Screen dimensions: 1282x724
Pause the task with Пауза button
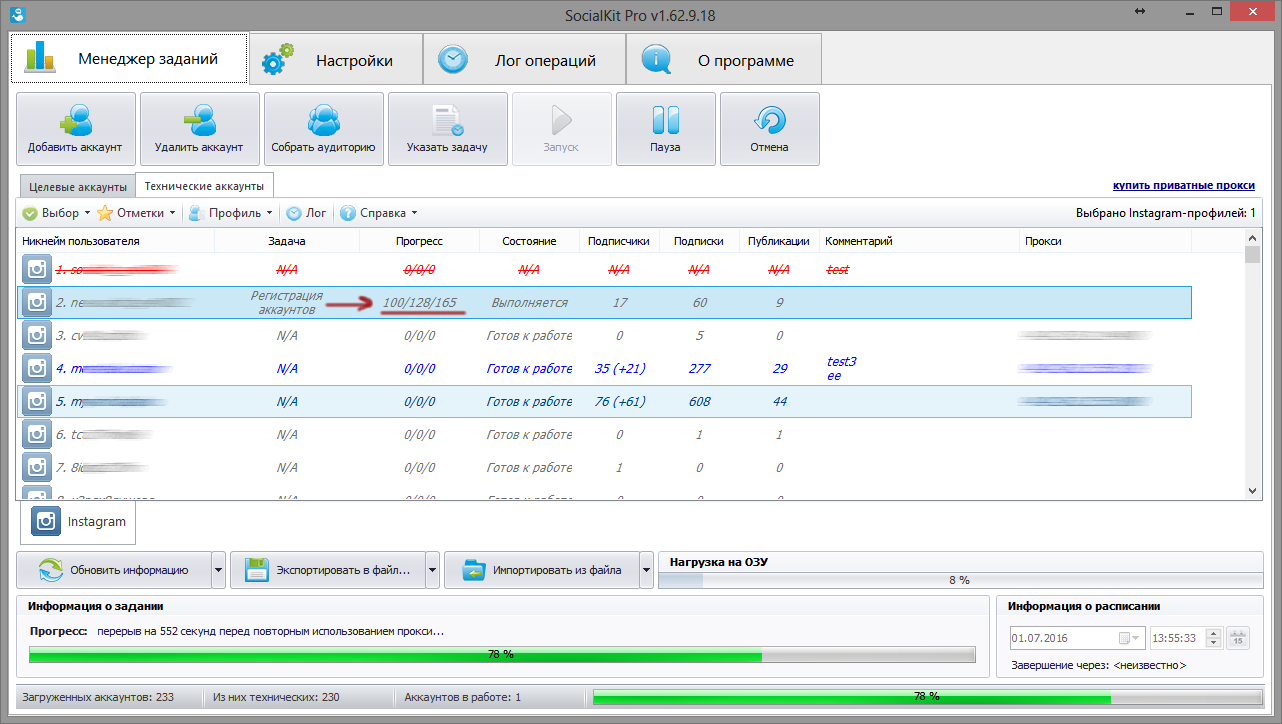click(665, 128)
